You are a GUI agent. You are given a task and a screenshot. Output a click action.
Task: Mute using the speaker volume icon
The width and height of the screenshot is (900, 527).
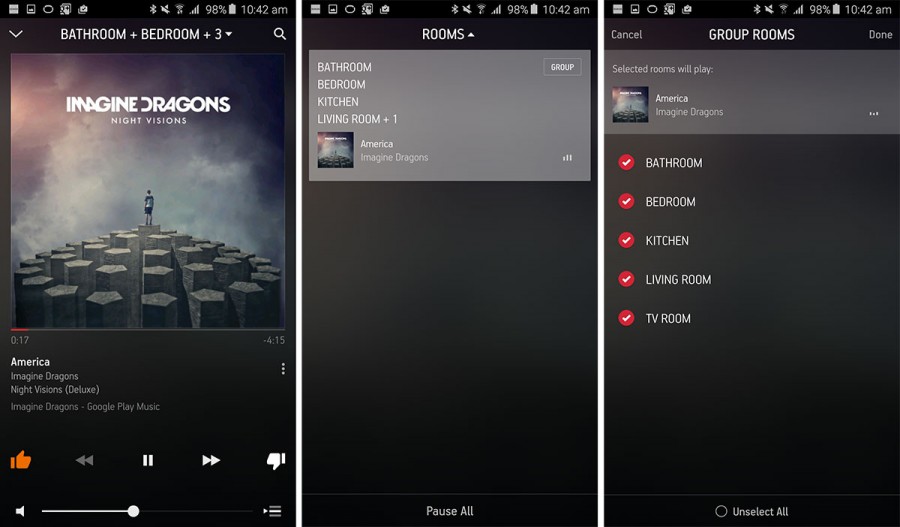pos(20,511)
